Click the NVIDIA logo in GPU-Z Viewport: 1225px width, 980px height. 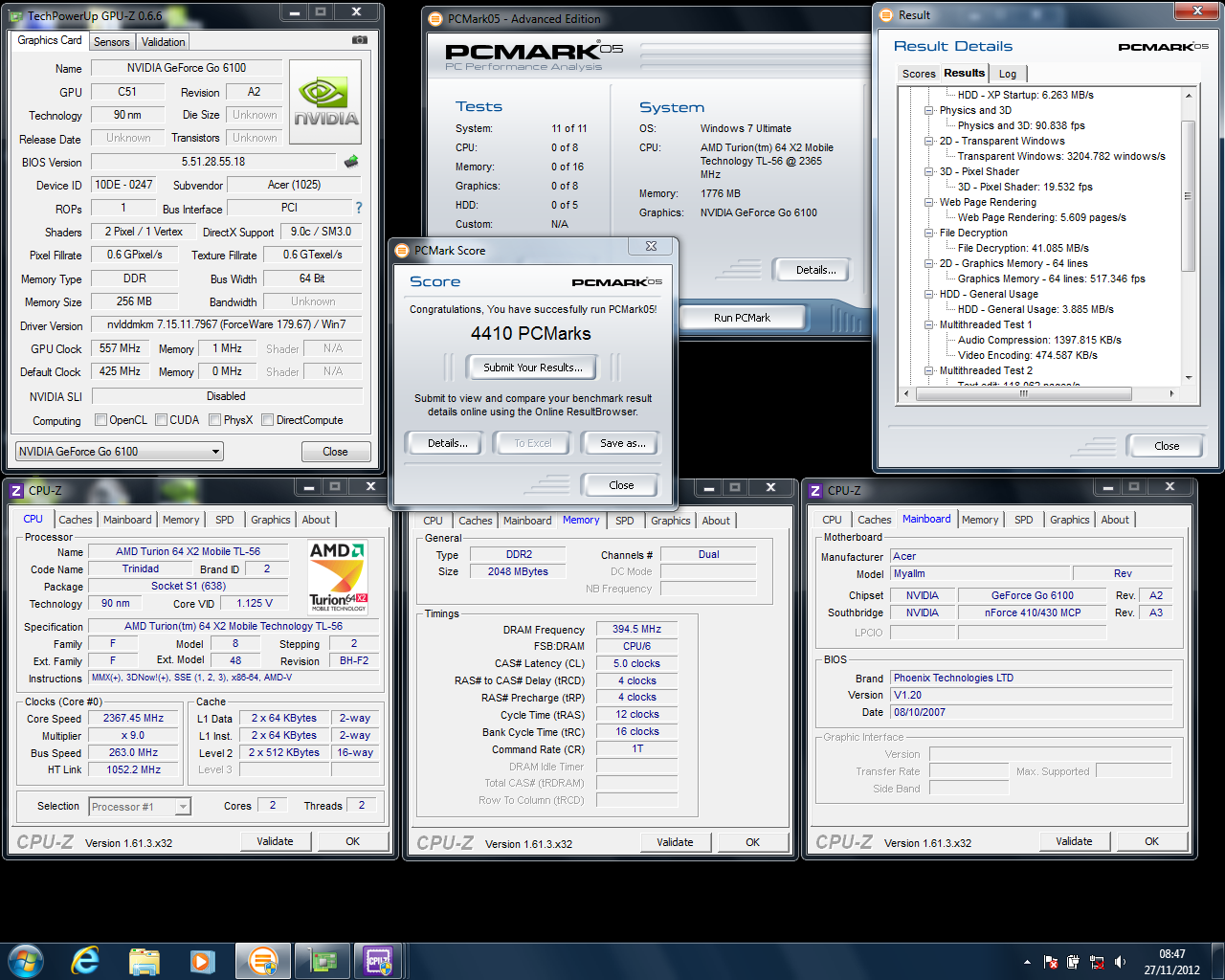pyautogui.click(x=325, y=102)
